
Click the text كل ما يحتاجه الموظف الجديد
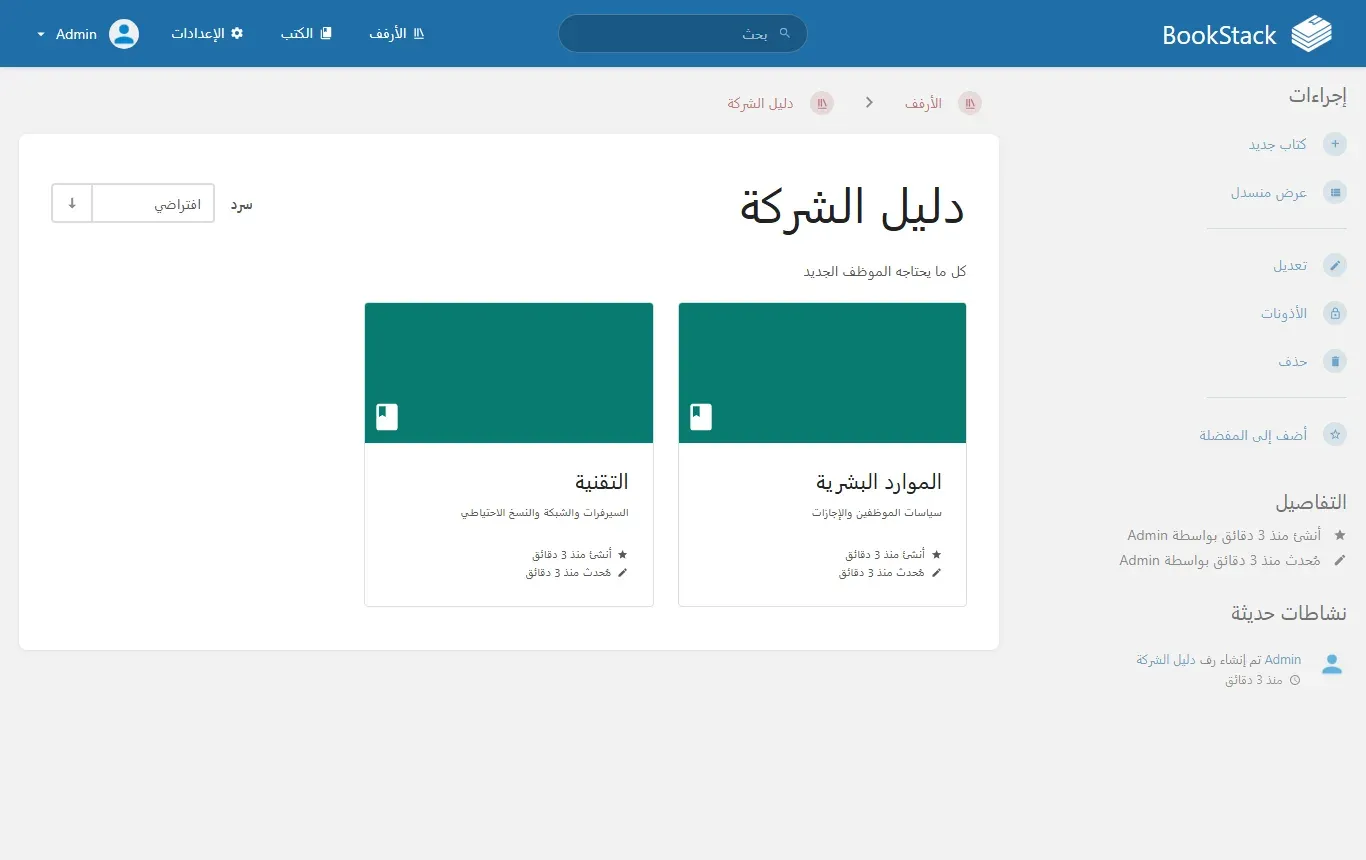pos(885,272)
